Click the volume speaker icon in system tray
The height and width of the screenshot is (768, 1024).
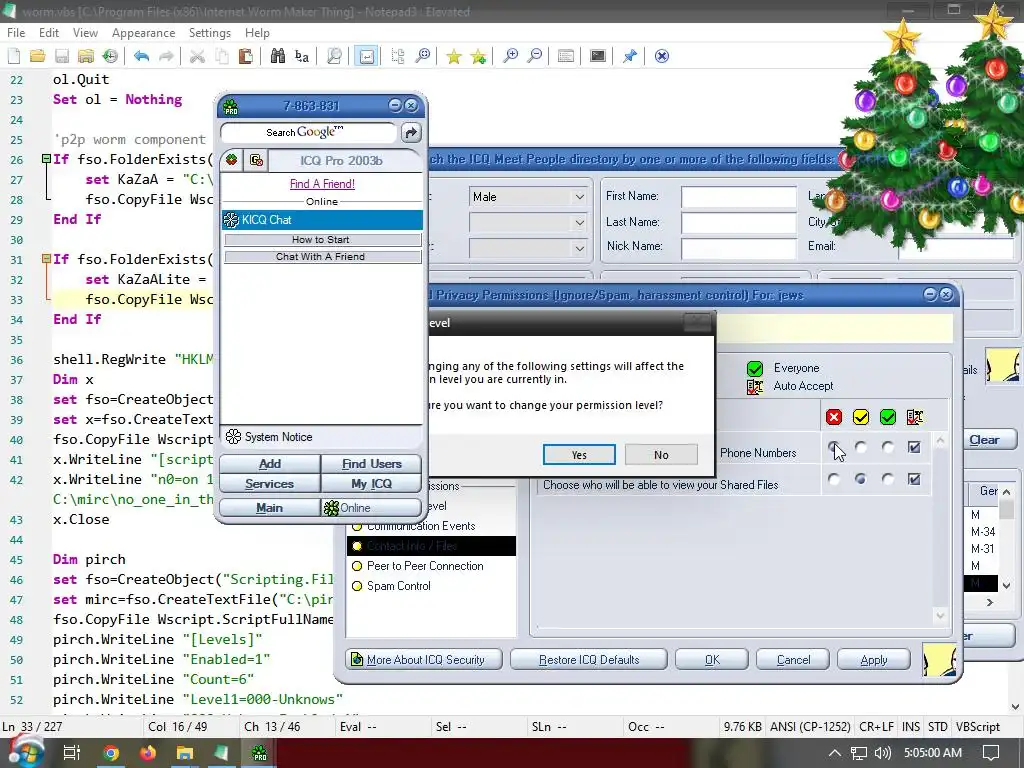click(882, 753)
